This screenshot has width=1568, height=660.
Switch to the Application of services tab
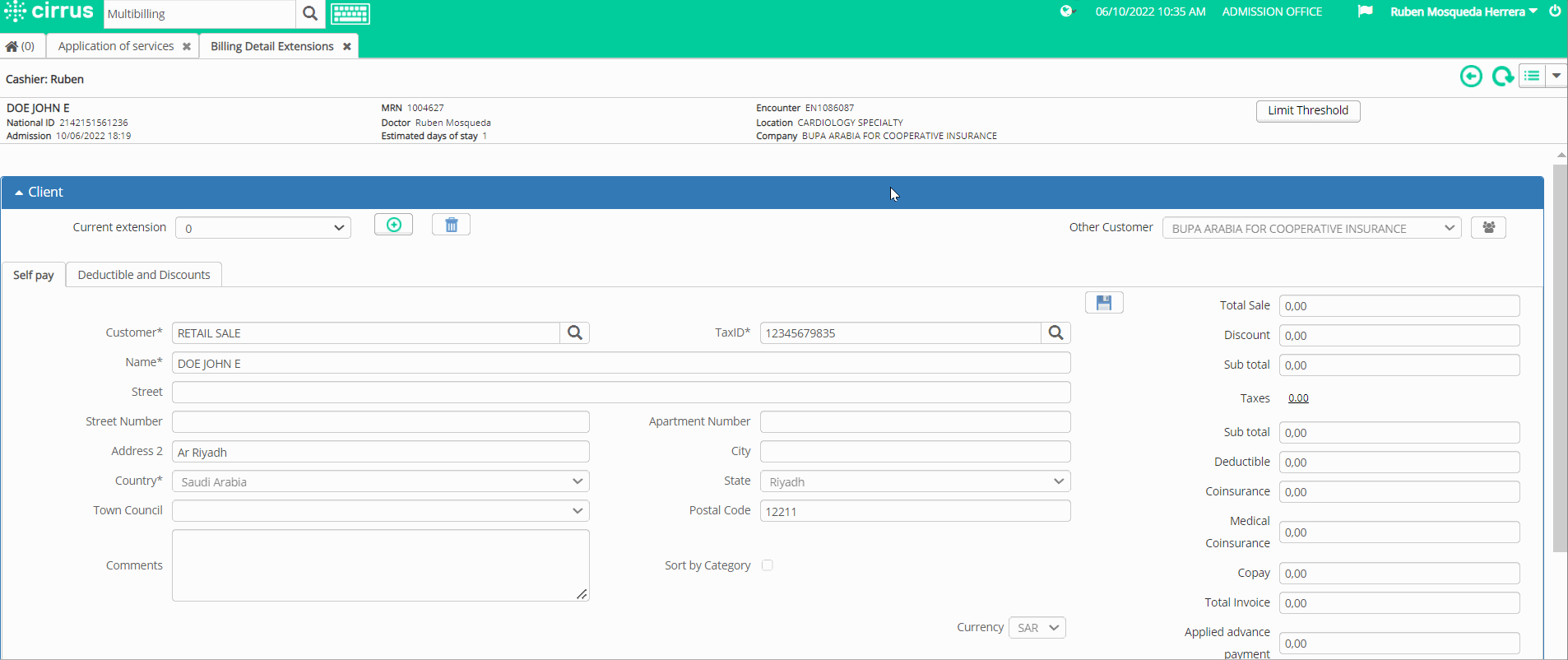[116, 46]
